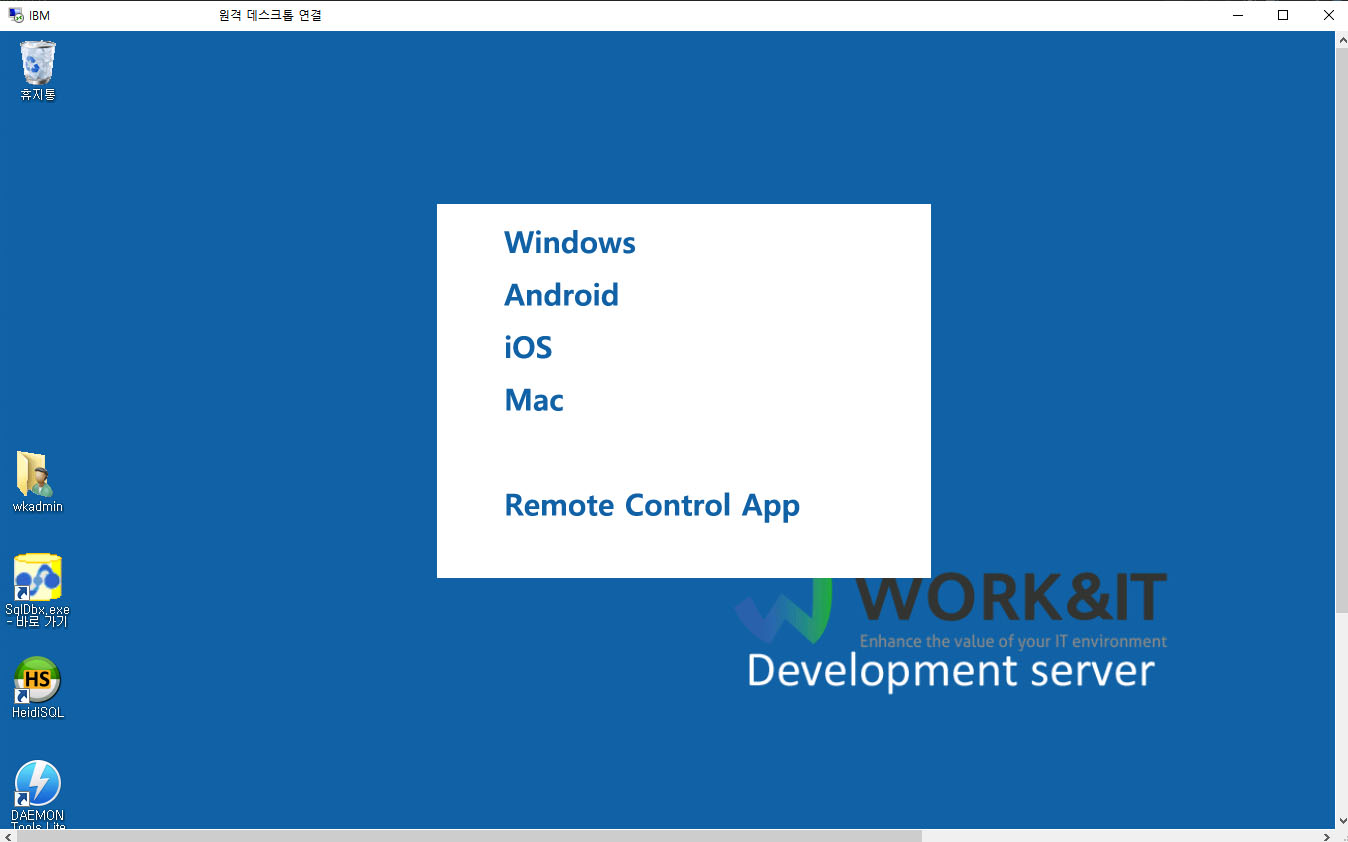
Task: Click the SqlDbx.exe shortcut icon
Action: (x=38, y=579)
